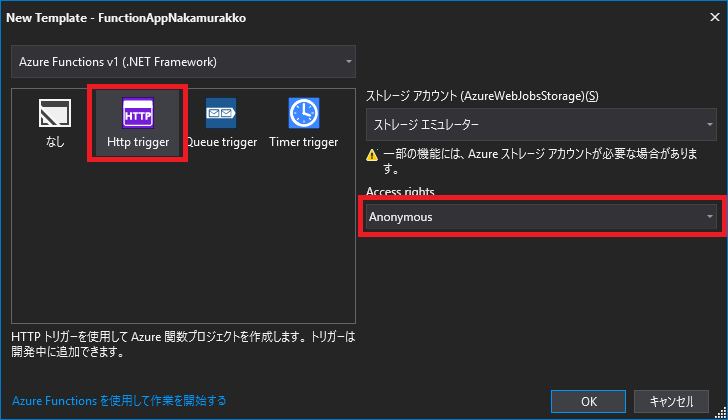Select the Http trigger template
728x420 pixels.
click(137, 123)
